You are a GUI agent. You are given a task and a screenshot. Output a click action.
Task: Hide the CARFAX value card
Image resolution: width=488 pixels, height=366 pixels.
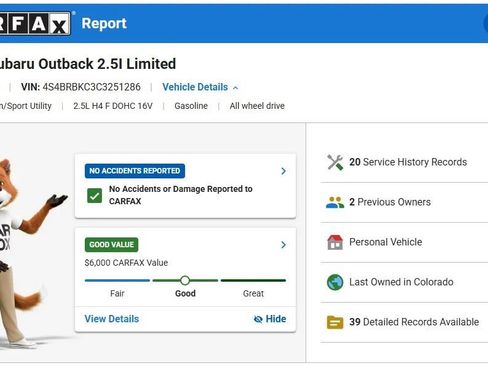[x=270, y=319]
